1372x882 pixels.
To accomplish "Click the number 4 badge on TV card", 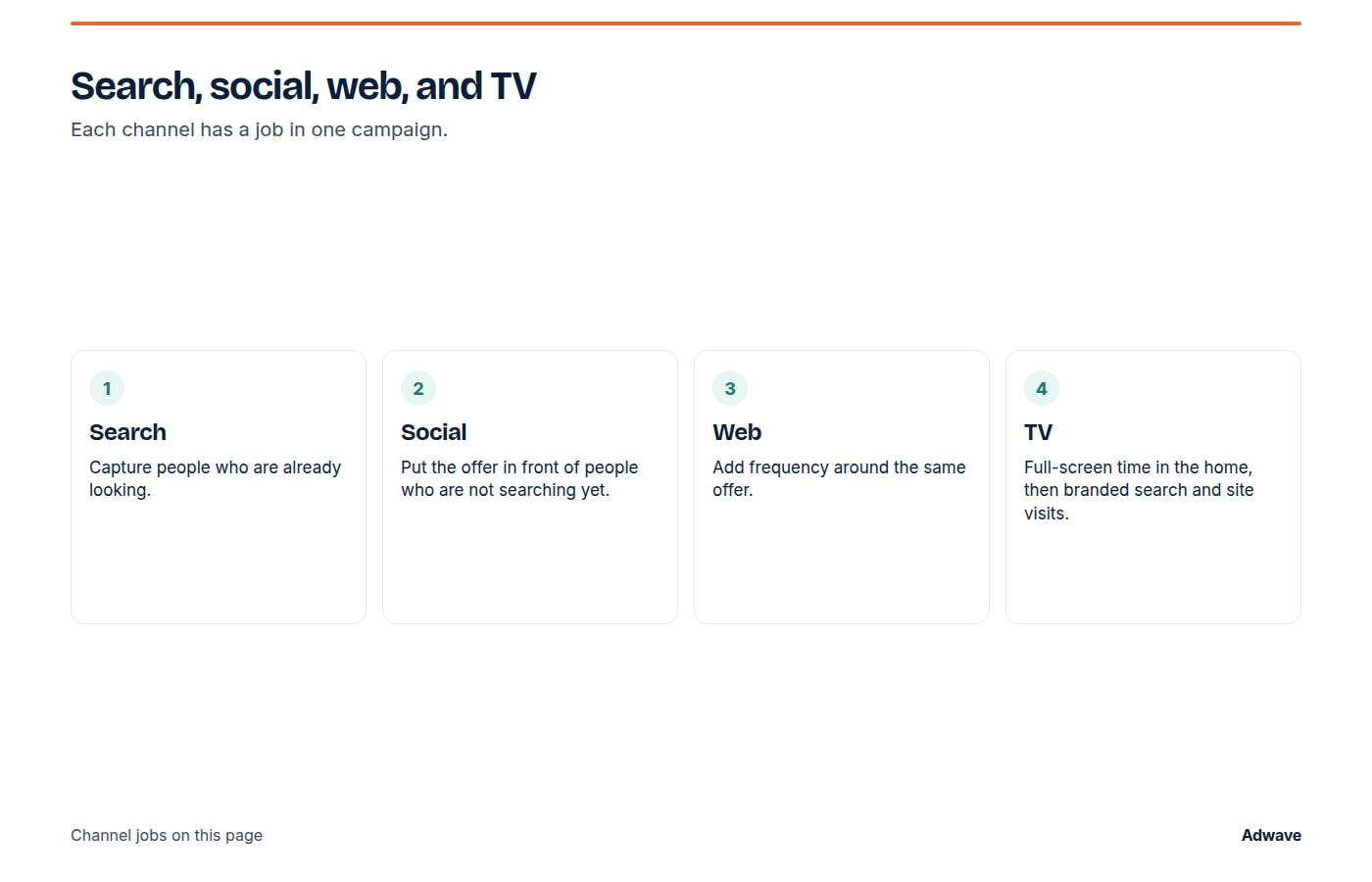I will pyautogui.click(x=1042, y=388).
